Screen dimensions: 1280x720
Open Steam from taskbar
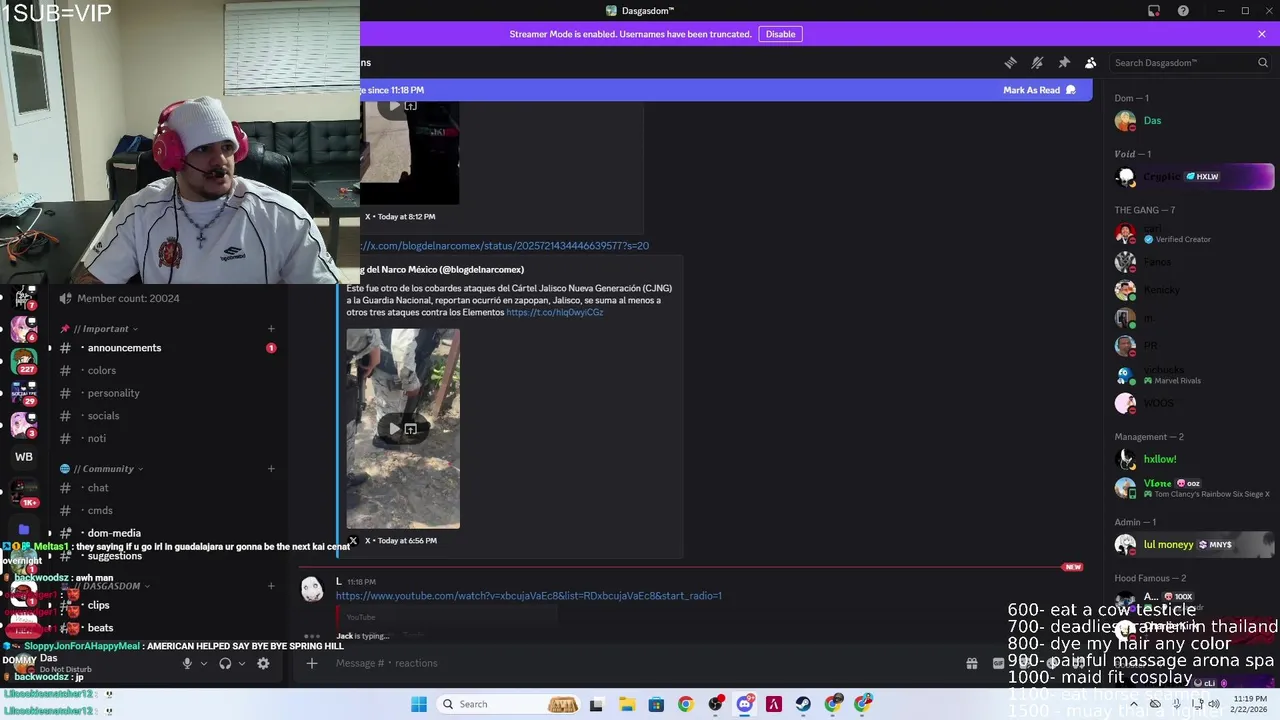click(803, 704)
